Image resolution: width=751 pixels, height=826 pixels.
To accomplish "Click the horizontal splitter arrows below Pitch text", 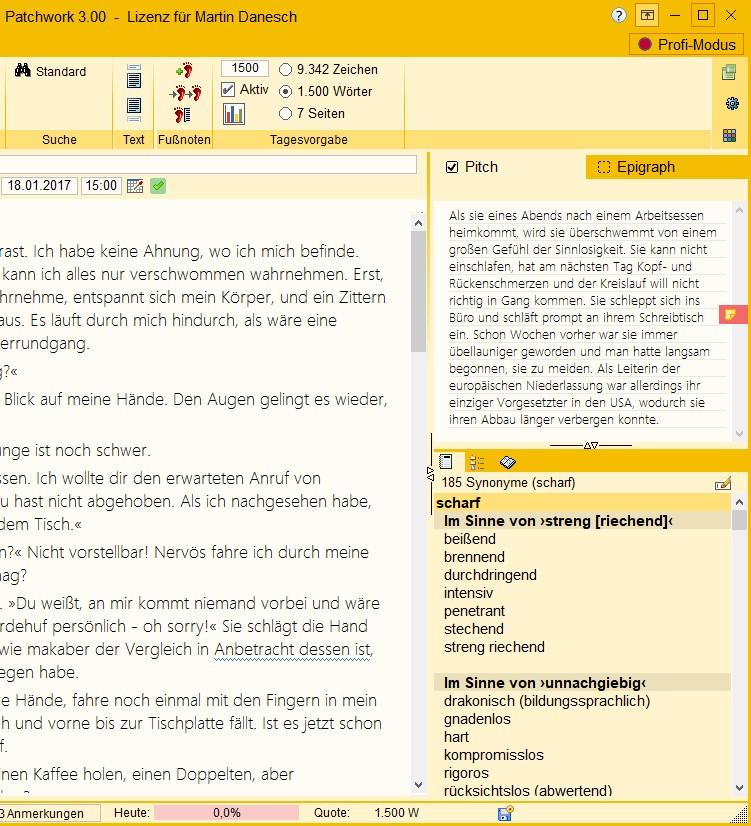I will point(591,445).
